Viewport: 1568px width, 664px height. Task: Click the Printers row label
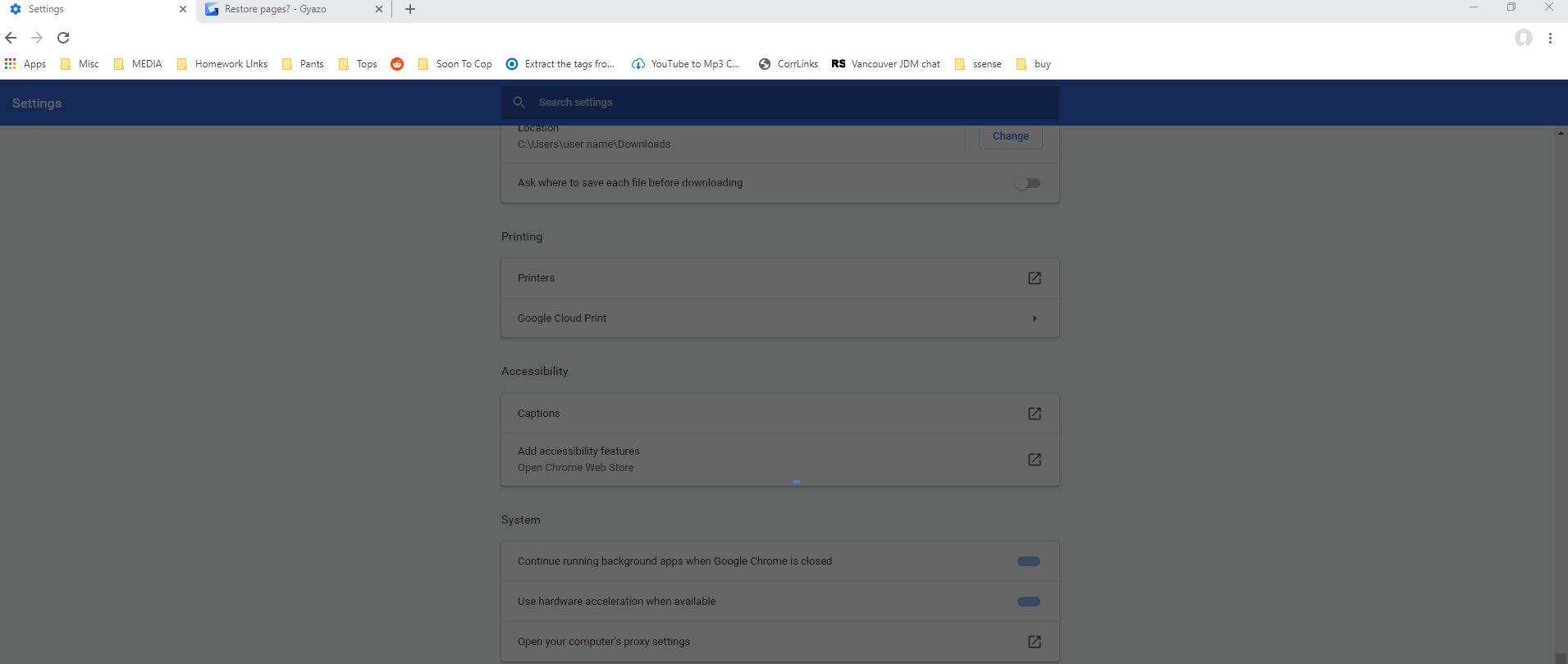537,278
